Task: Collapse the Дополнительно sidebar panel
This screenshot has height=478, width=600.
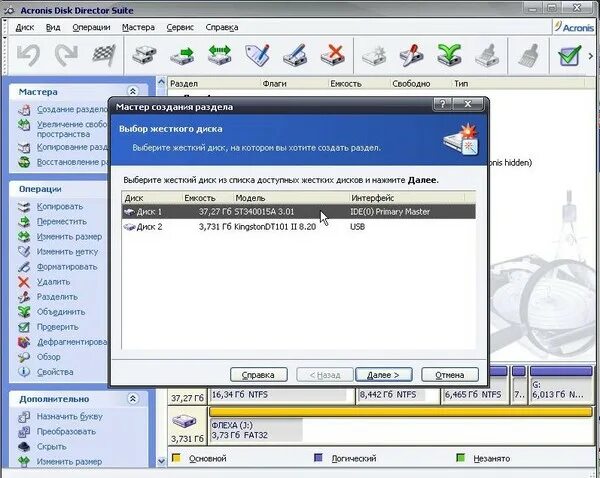Action: tap(132, 399)
